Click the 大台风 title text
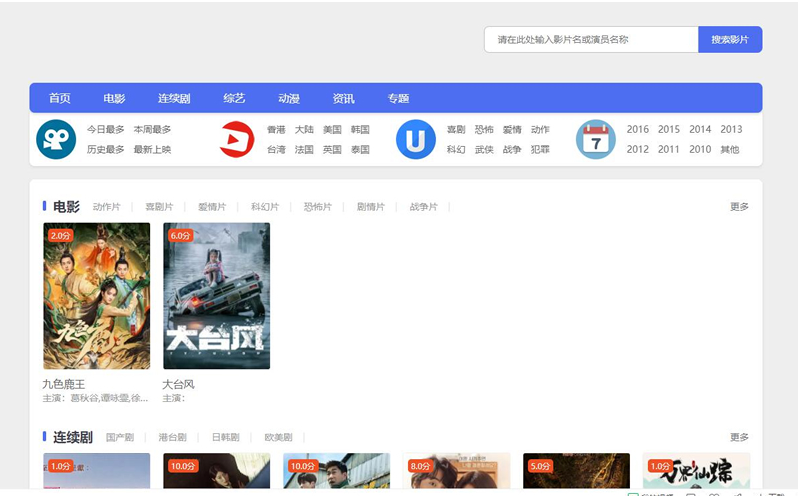Image resolution: width=800 pixels, height=496 pixels. (x=179, y=384)
